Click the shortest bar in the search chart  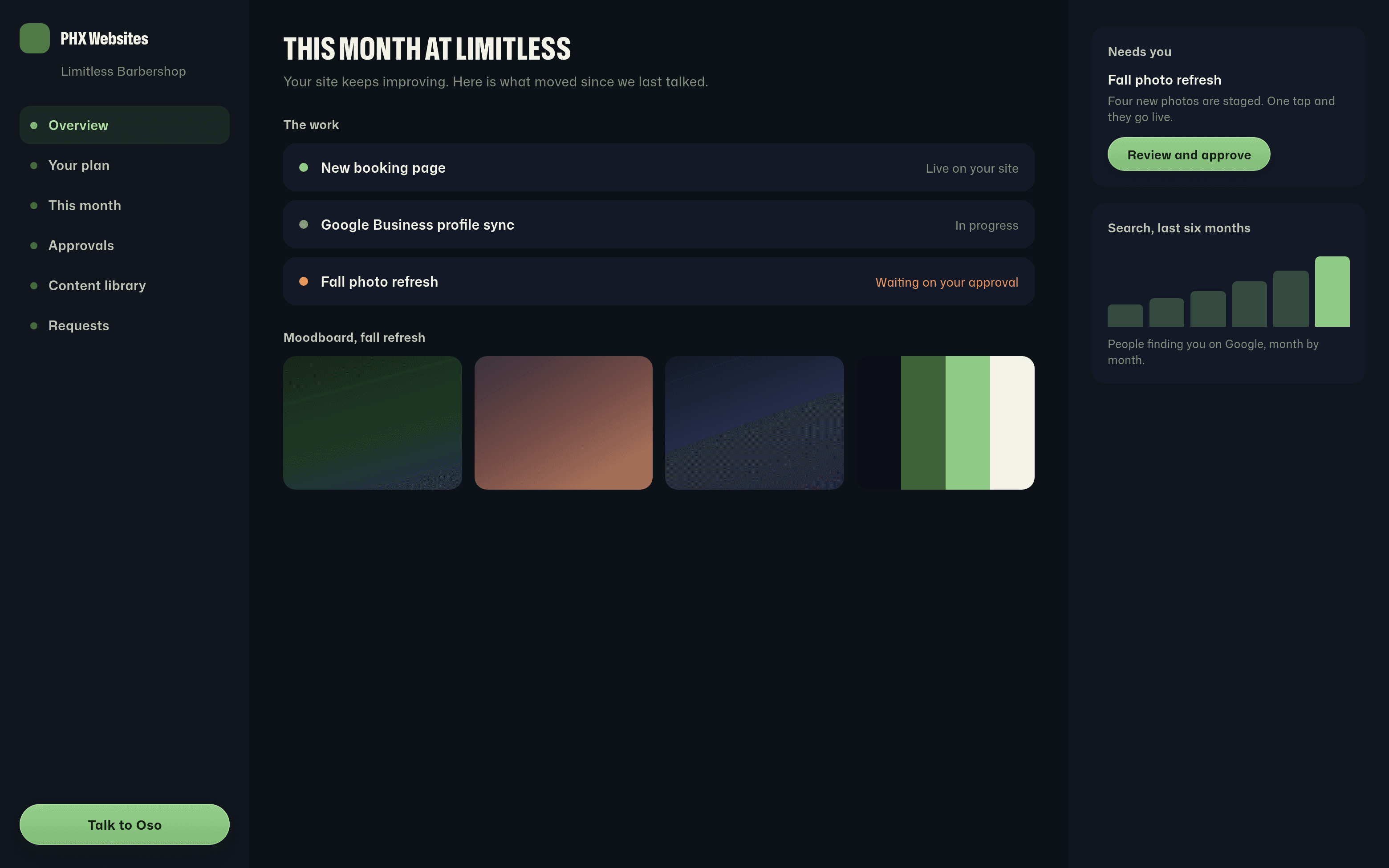point(1125,316)
